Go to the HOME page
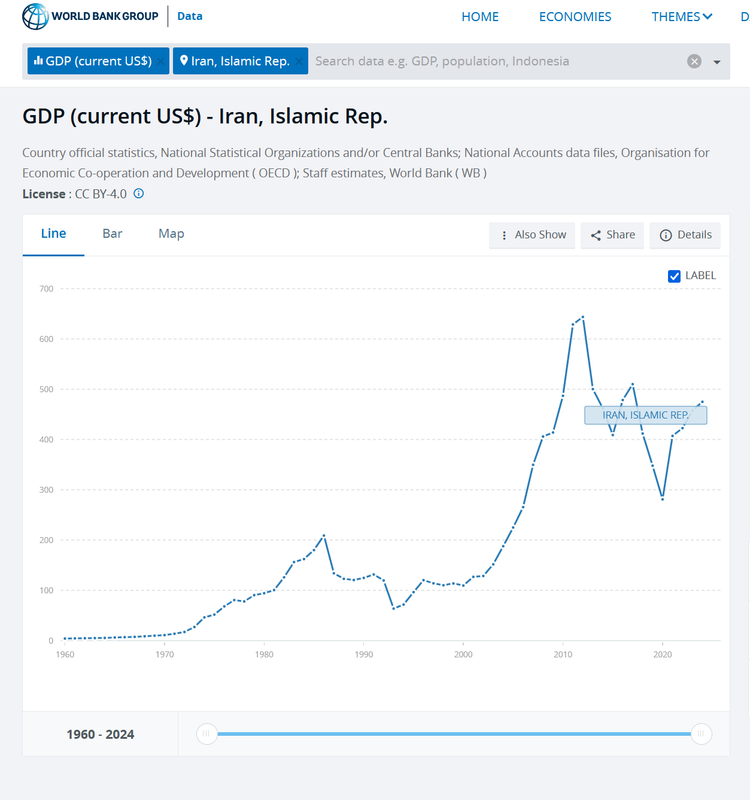This screenshot has height=800, width=750. click(x=480, y=16)
